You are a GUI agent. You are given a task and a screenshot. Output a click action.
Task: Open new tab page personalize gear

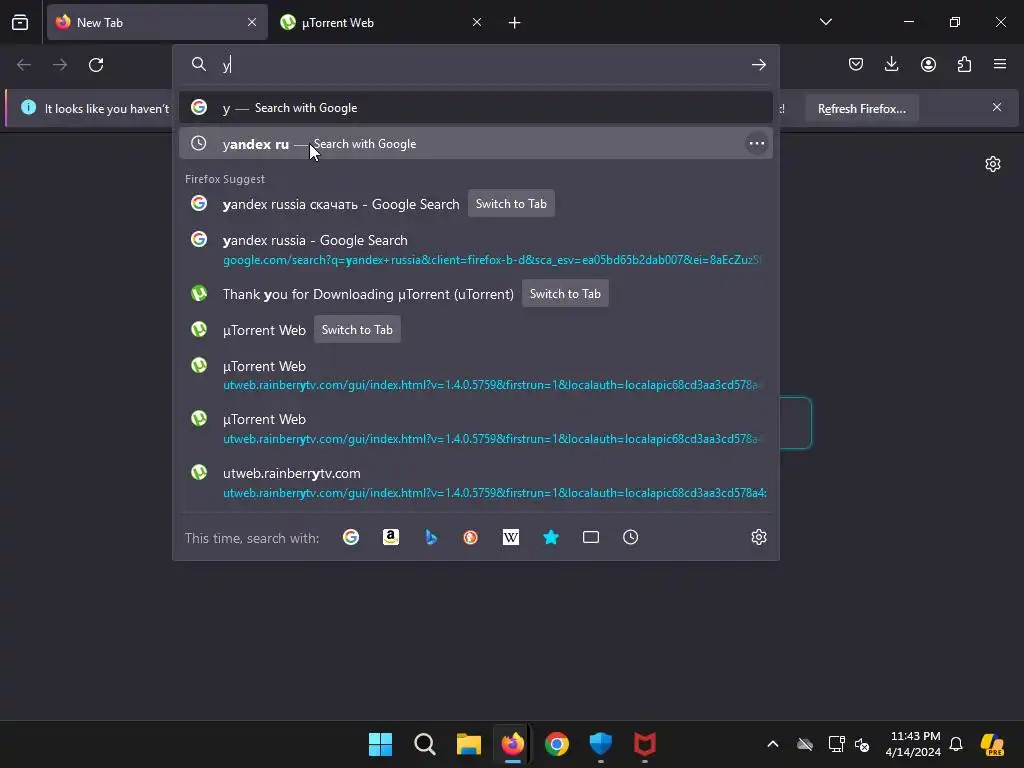pyautogui.click(x=993, y=164)
